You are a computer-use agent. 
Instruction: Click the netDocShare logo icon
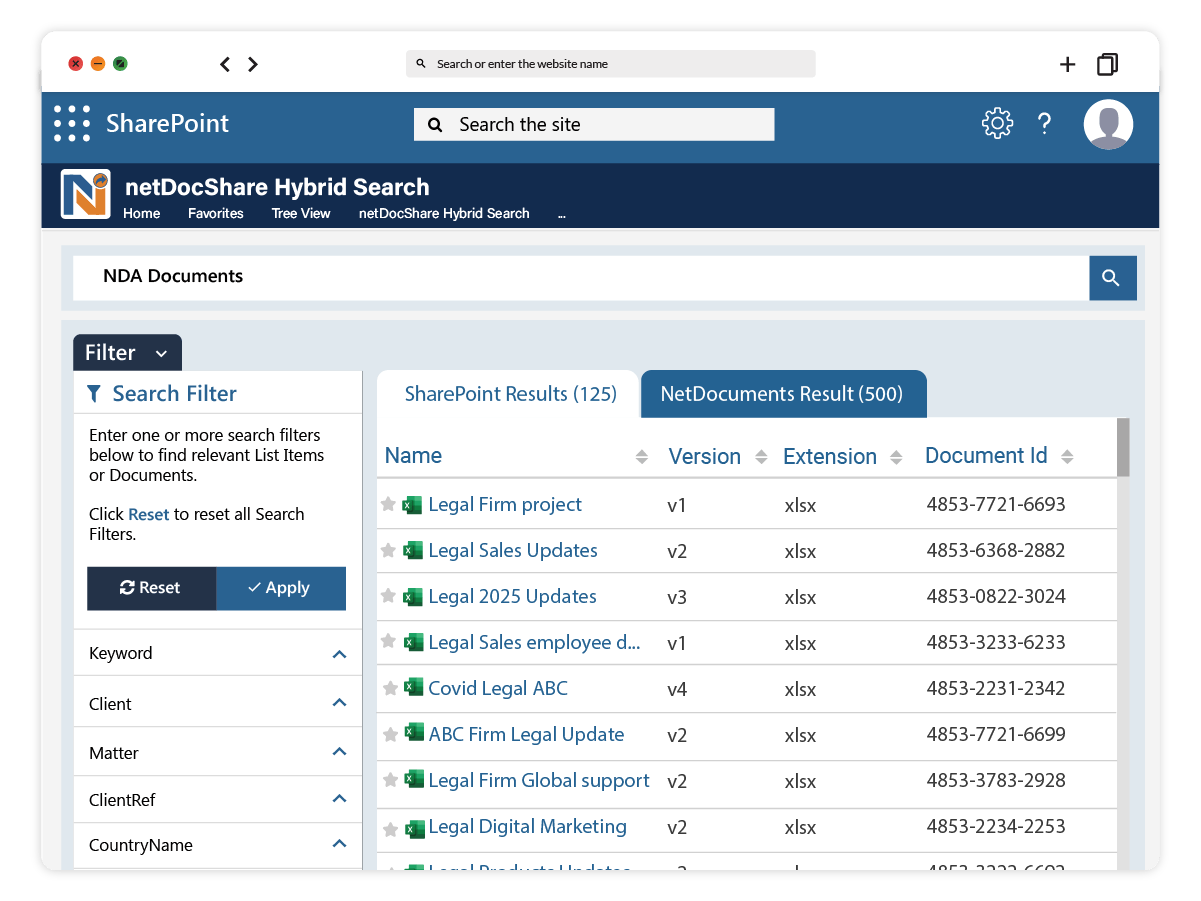click(x=85, y=194)
